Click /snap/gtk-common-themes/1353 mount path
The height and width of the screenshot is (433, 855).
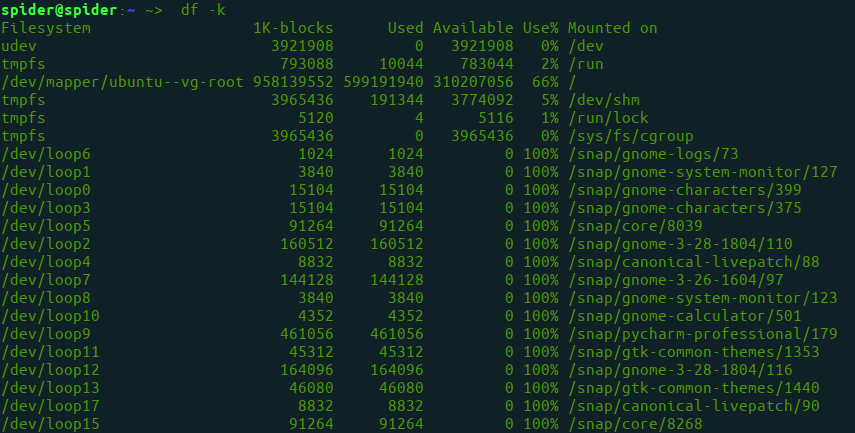click(694, 352)
